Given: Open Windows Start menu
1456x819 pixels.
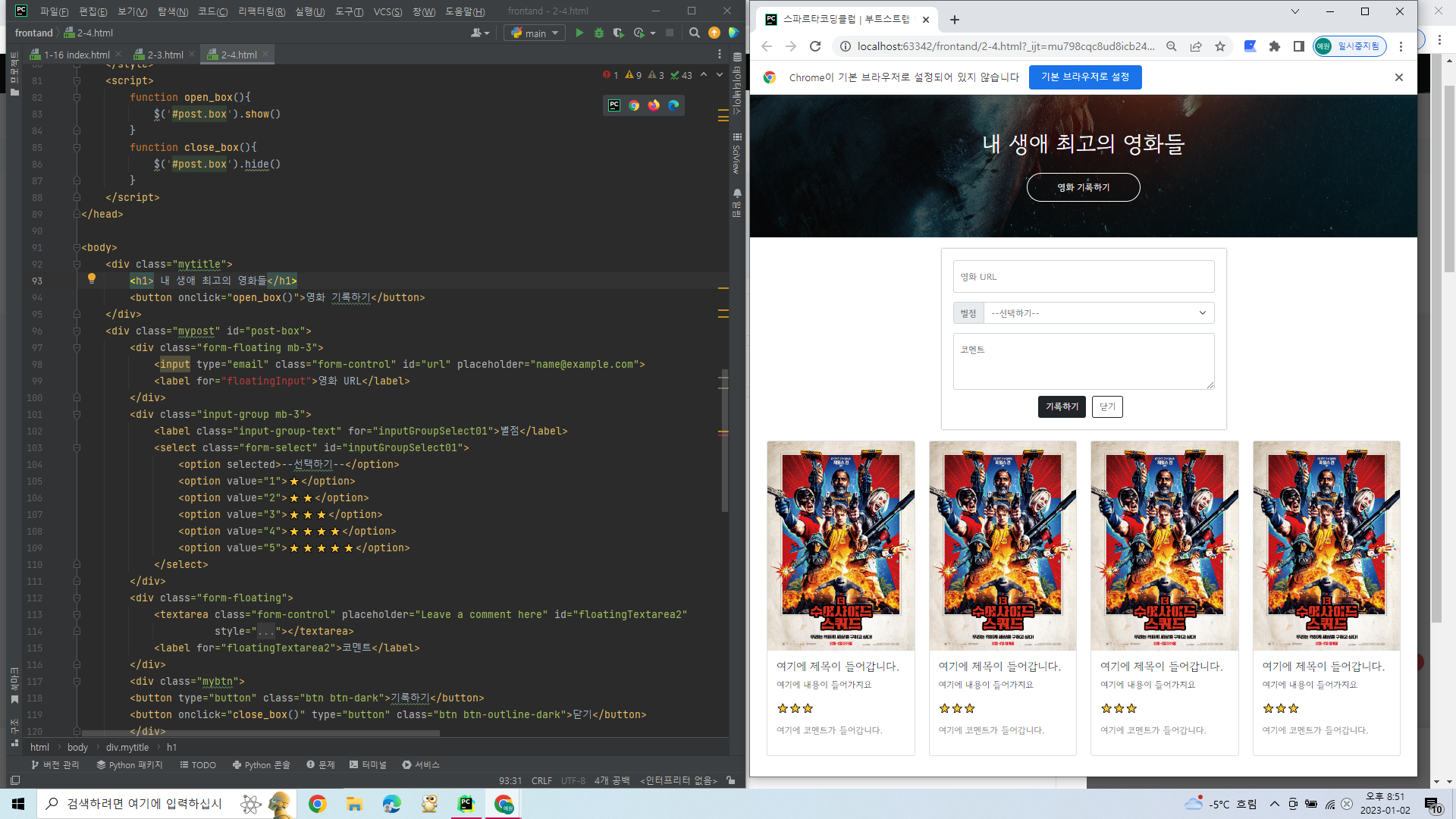Looking at the screenshot, I should 18,804.
